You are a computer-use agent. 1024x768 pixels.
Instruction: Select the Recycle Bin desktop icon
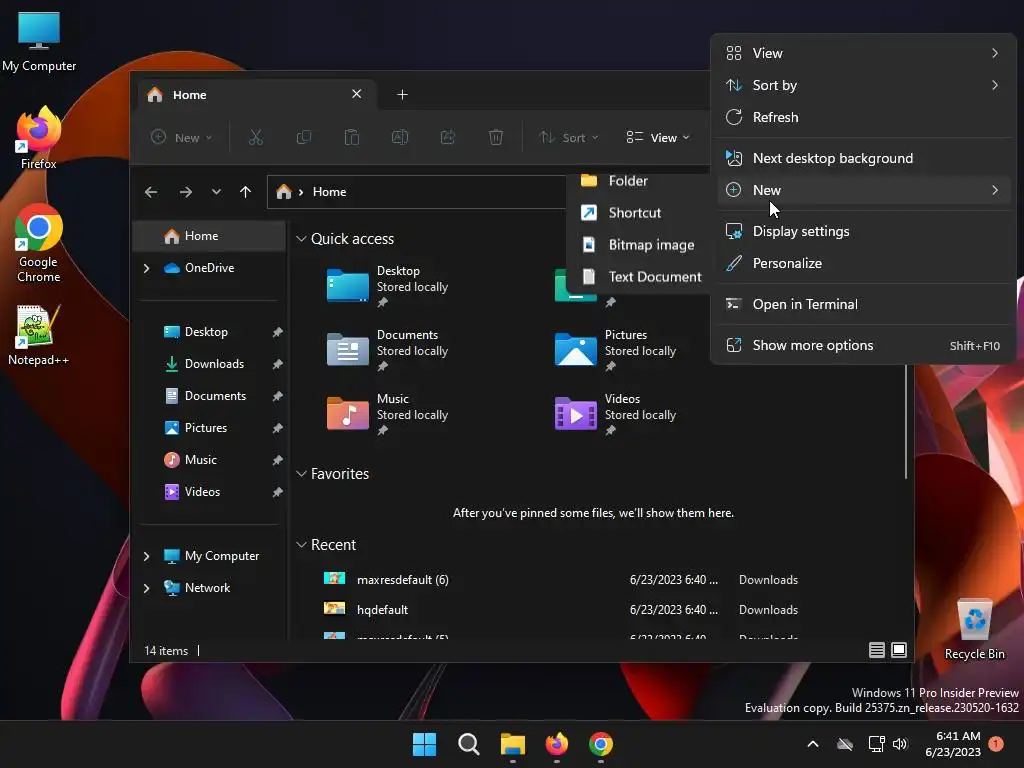point(974,628)
